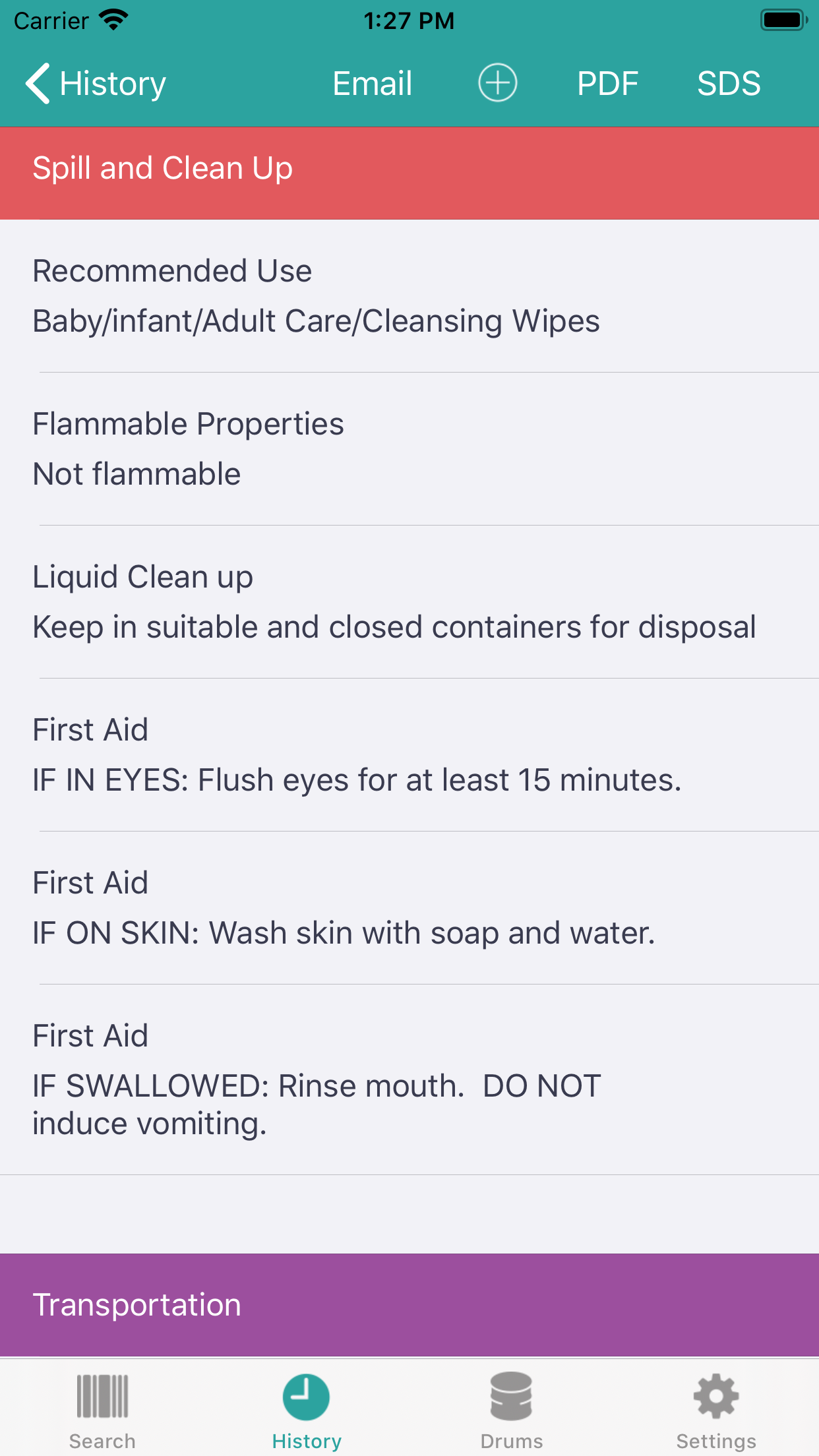Go back to History list label

click(x=113, y=84)
